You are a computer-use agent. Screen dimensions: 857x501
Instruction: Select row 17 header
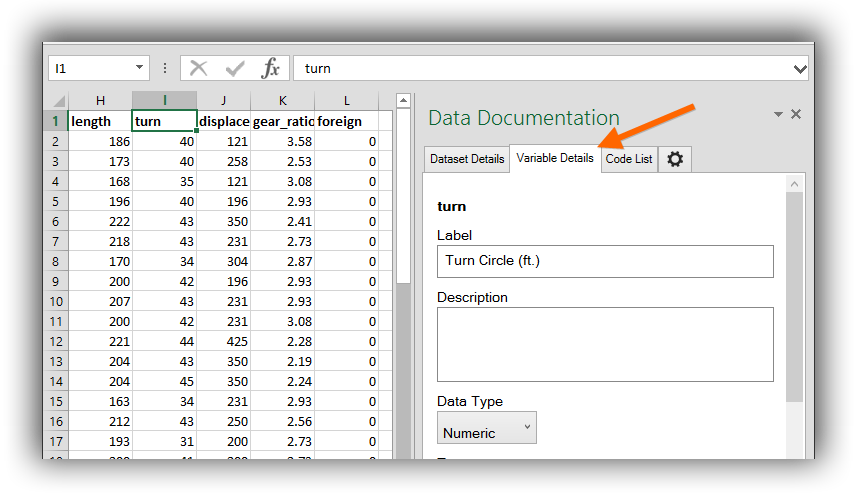tap(56, 441)
